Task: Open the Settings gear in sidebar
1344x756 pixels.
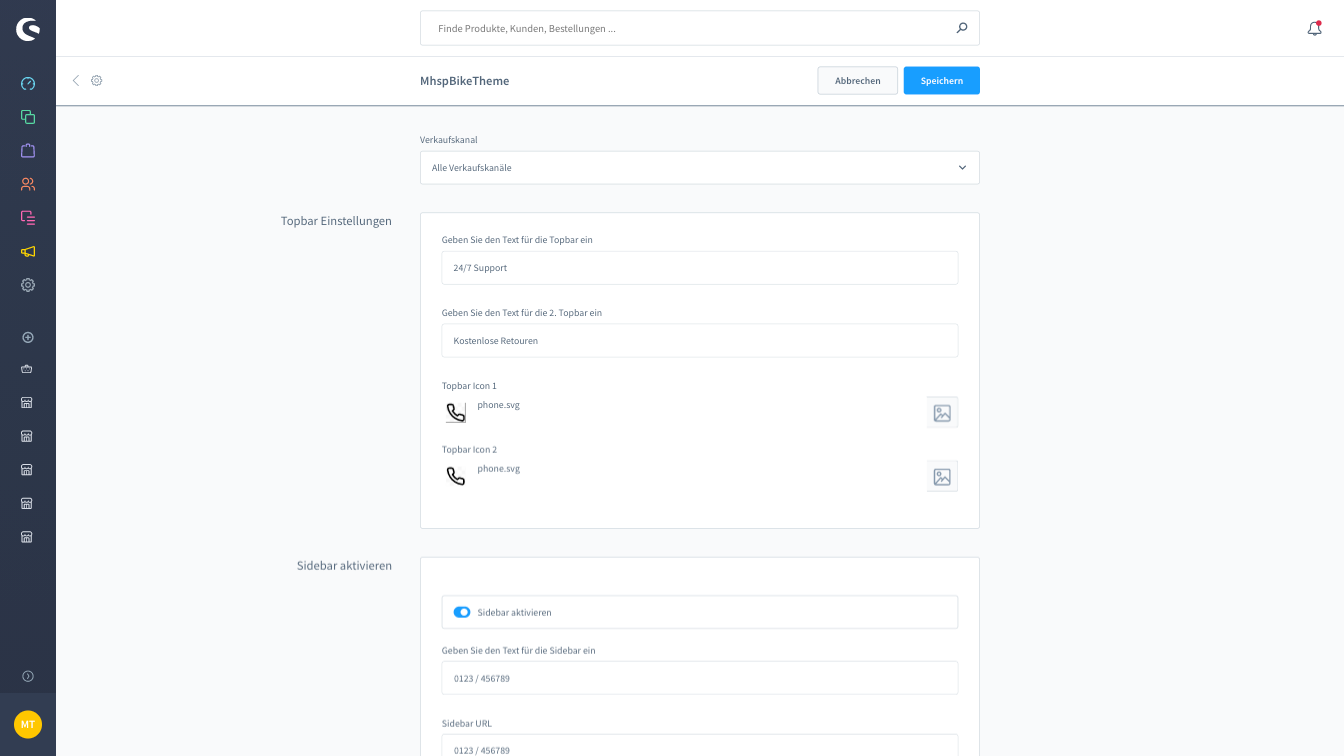Action: [28, 285]
